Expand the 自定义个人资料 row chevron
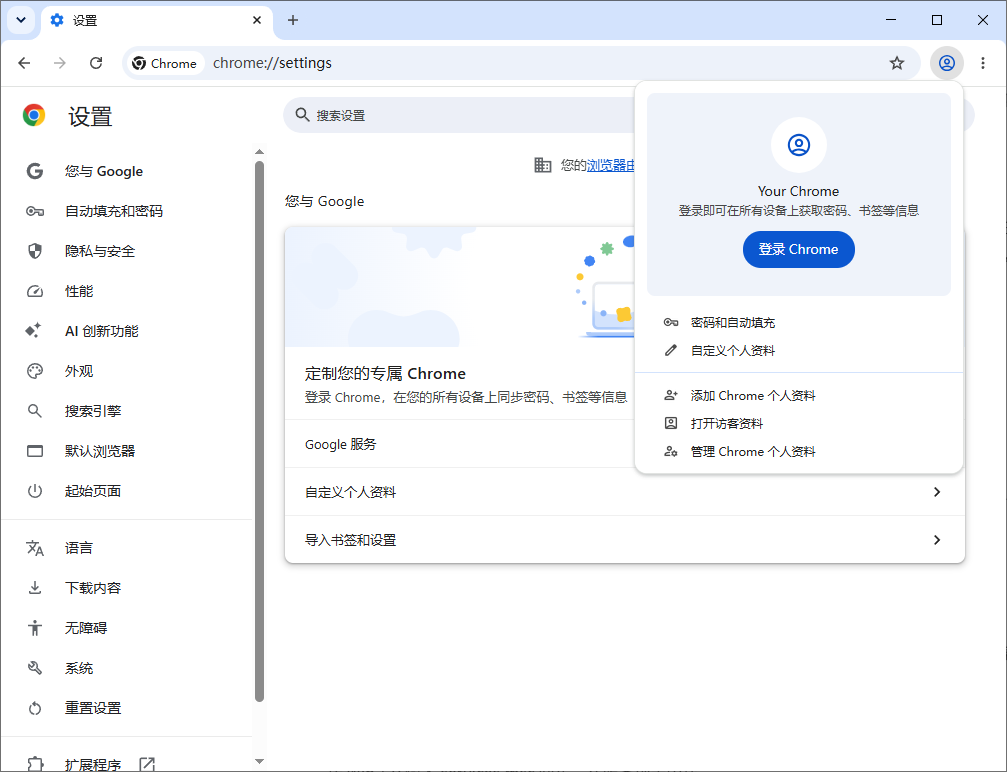 tap(937, 492)
